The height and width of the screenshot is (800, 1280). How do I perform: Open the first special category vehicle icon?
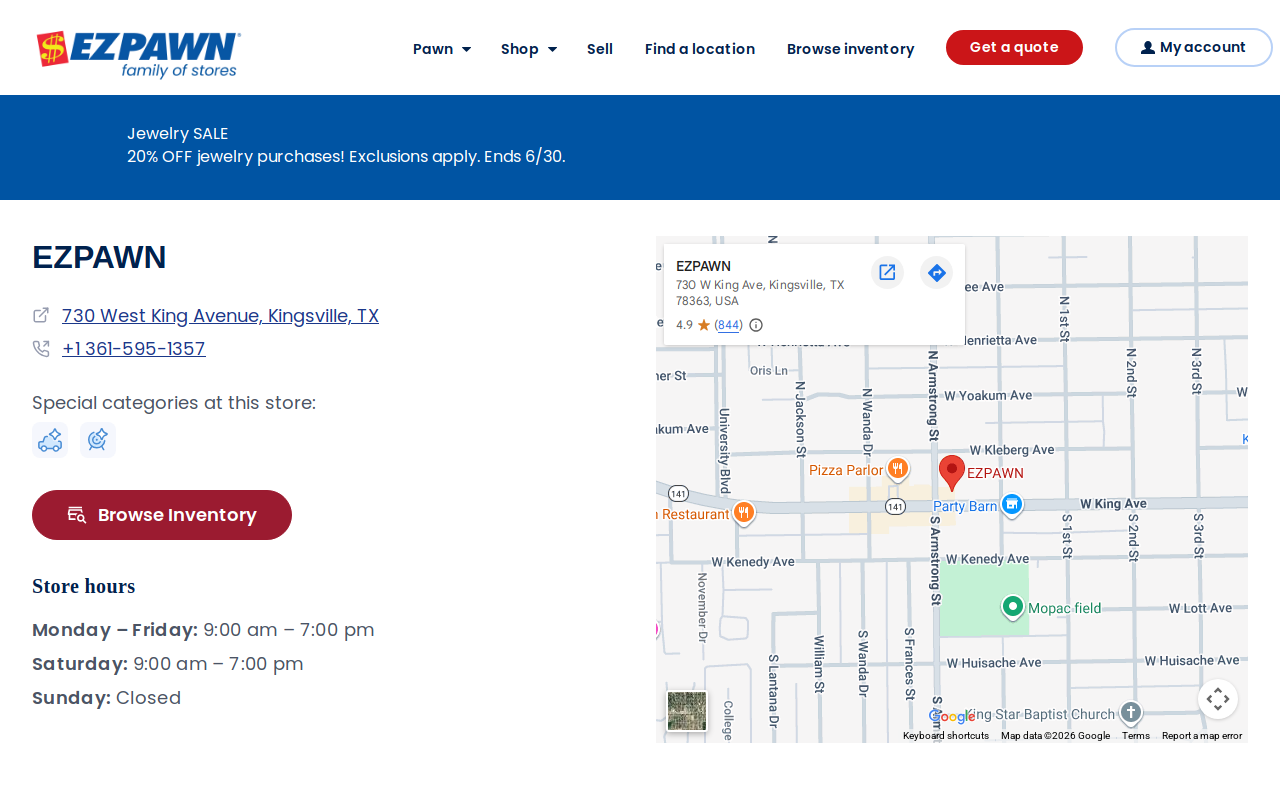(x=50, y=440)
